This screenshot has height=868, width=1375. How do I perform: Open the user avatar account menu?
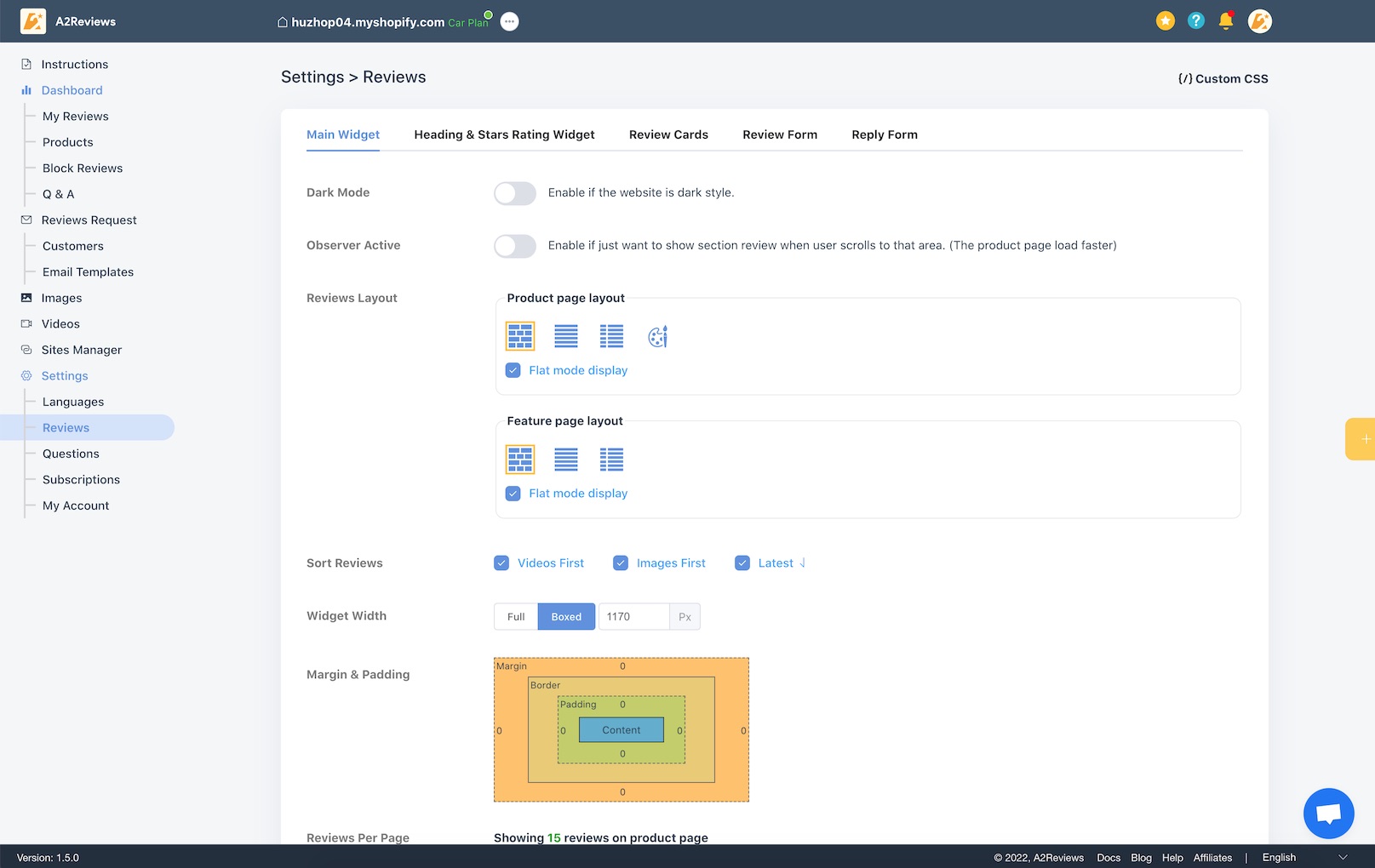(1260, 21)
